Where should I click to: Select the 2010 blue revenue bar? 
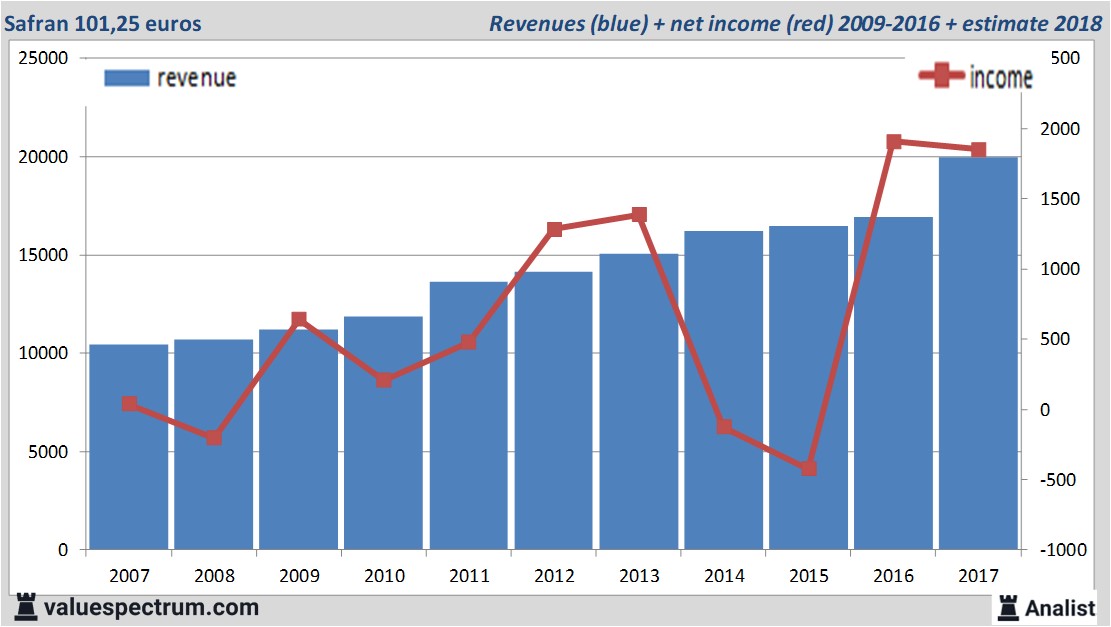click(383, 433)
